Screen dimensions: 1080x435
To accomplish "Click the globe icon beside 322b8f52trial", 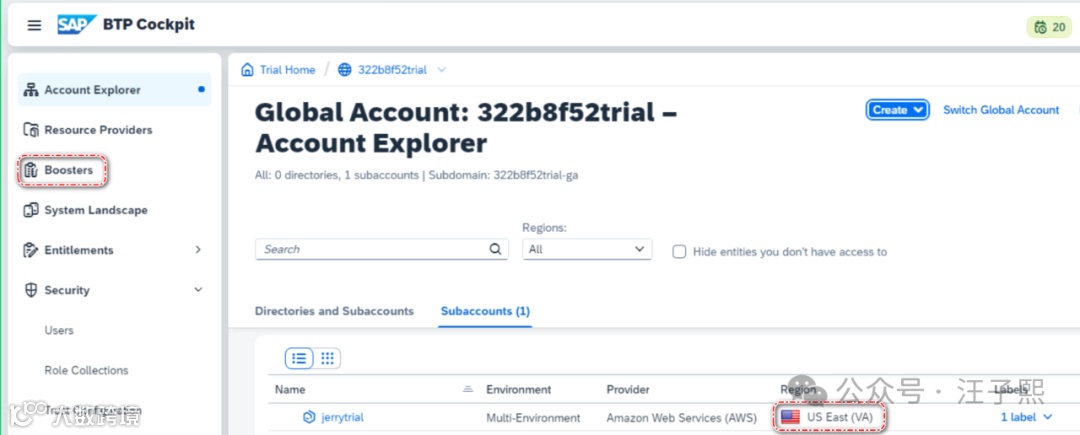I will [344, 70].
